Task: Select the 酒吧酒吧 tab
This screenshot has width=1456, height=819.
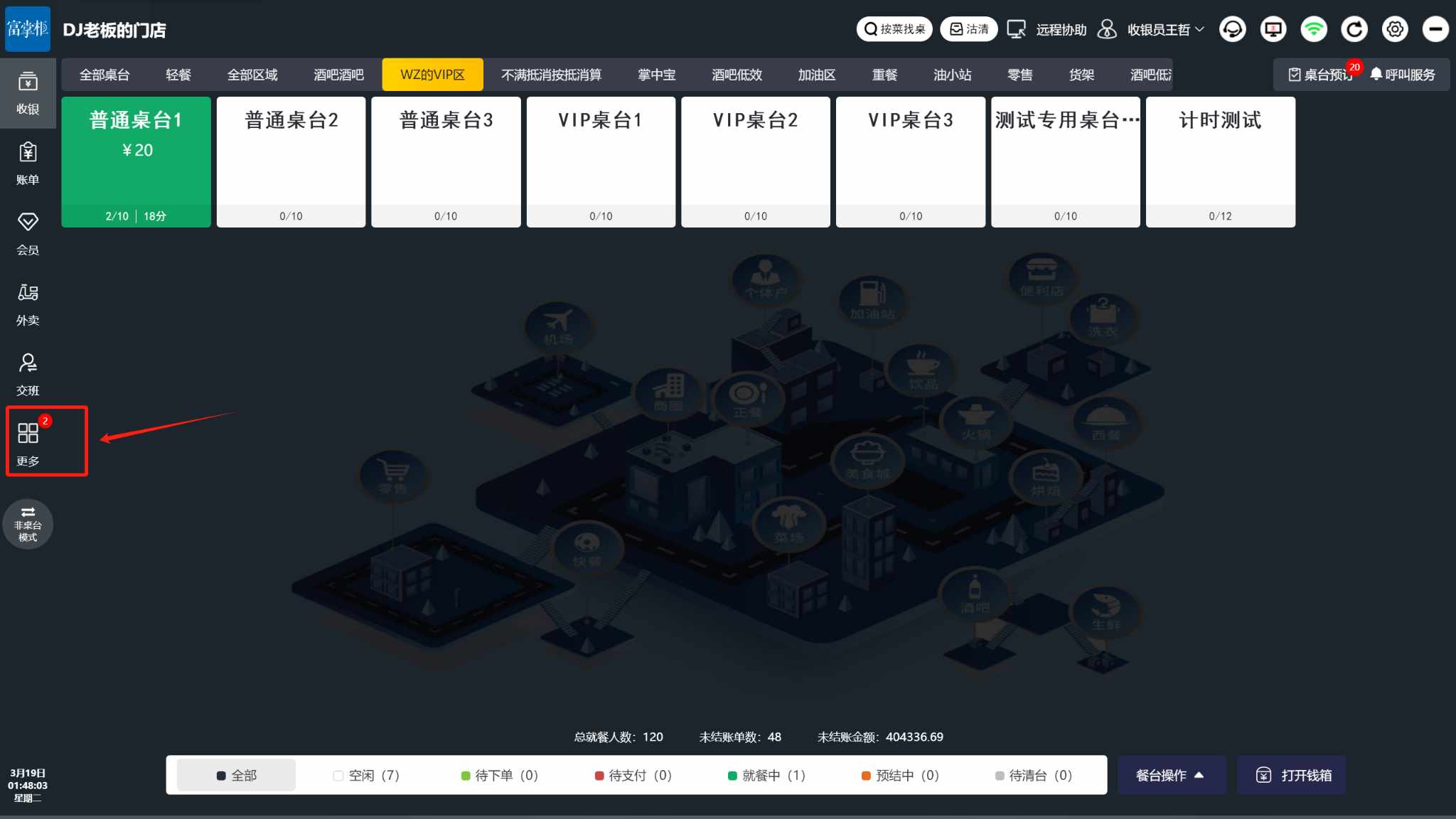Action: tap(338, 75)
